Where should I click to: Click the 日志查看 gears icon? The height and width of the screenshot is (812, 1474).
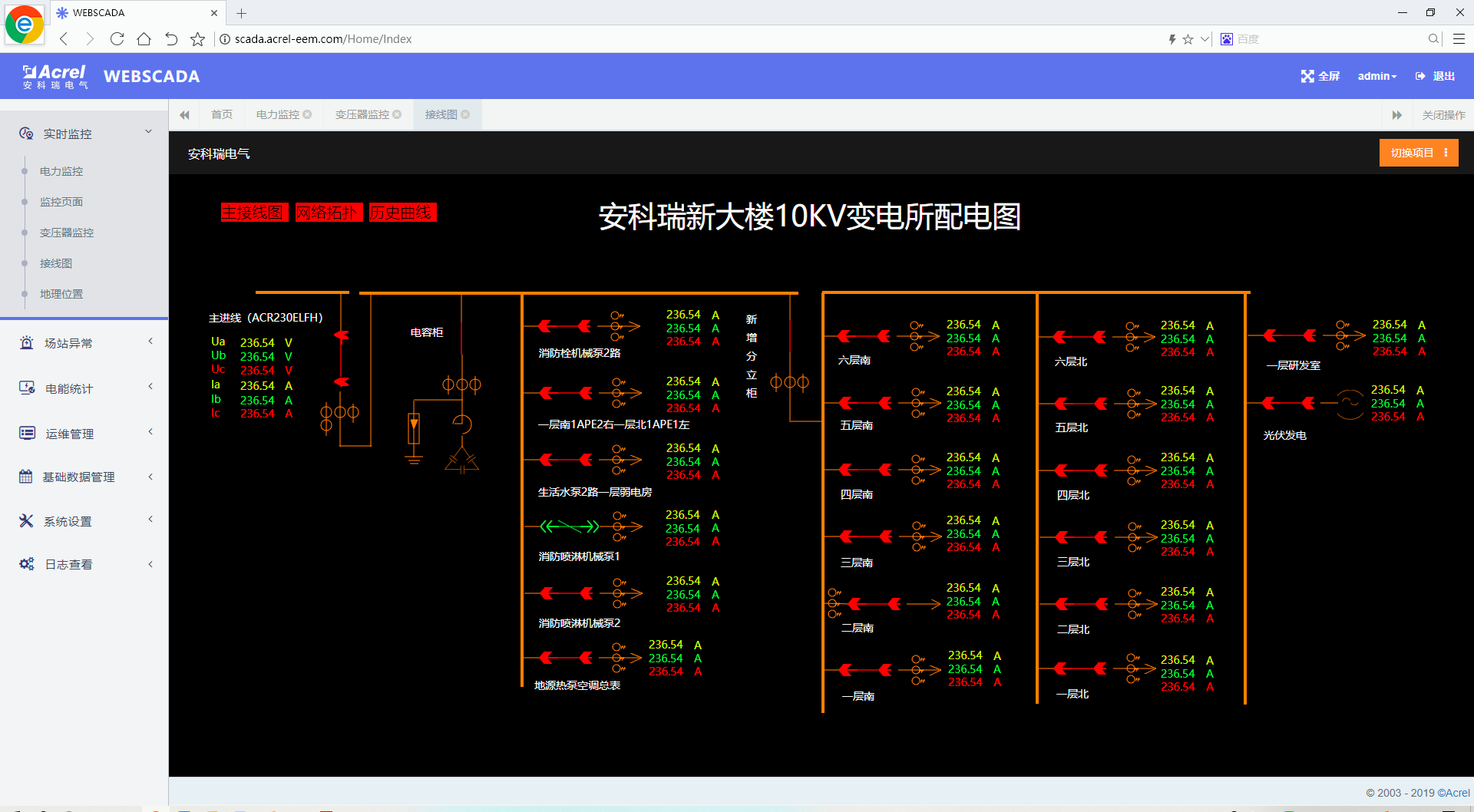(26, 564)
